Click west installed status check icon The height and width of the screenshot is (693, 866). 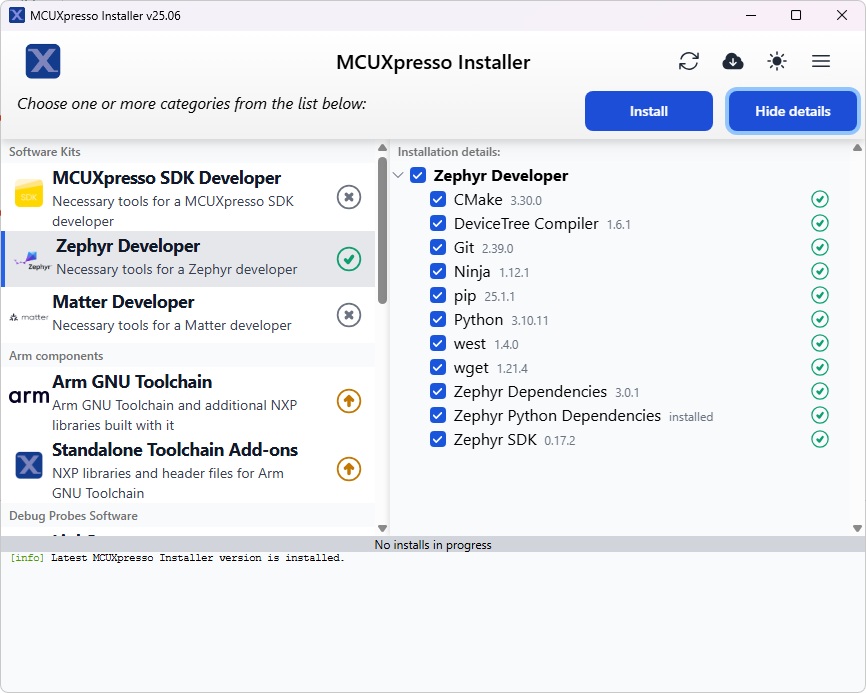[820, 343]
